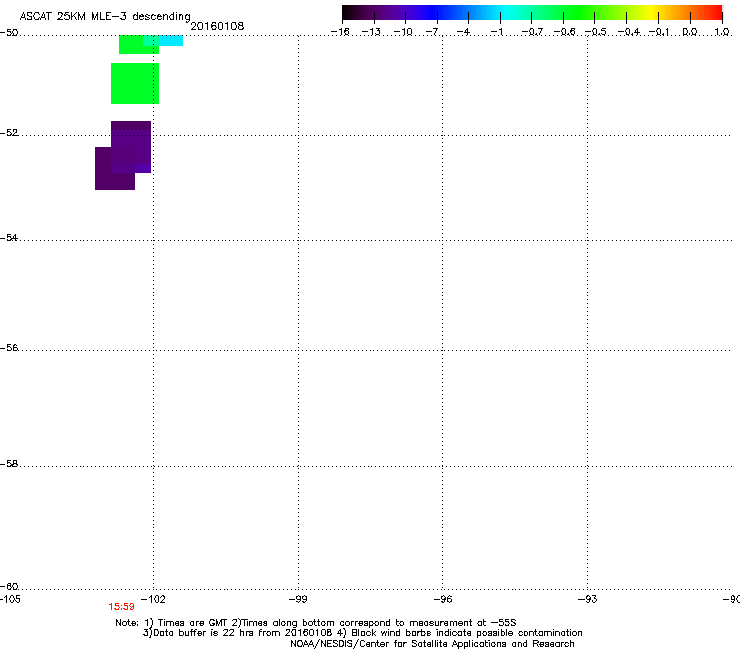The width and height of the screenshot is (740, 650).
Task: Click the note line '3)Data buffer is 22 hrs'
Action: pyautogui.click(x=362, y=633)
